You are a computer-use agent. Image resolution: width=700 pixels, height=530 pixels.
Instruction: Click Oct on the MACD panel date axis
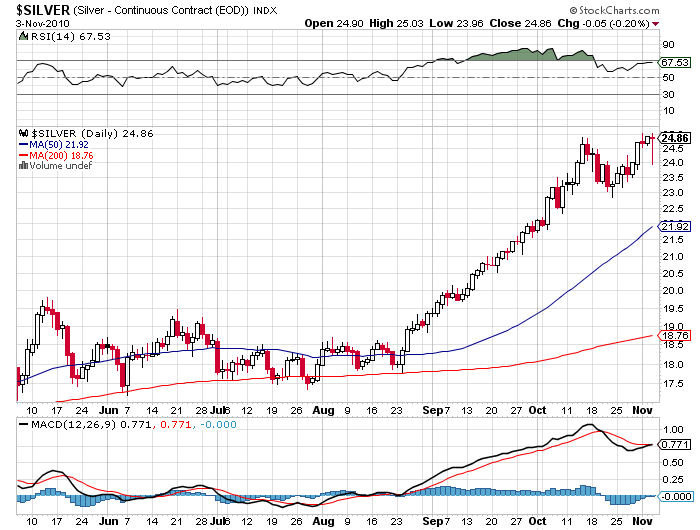pyautogui.click(x=537, y=521)
